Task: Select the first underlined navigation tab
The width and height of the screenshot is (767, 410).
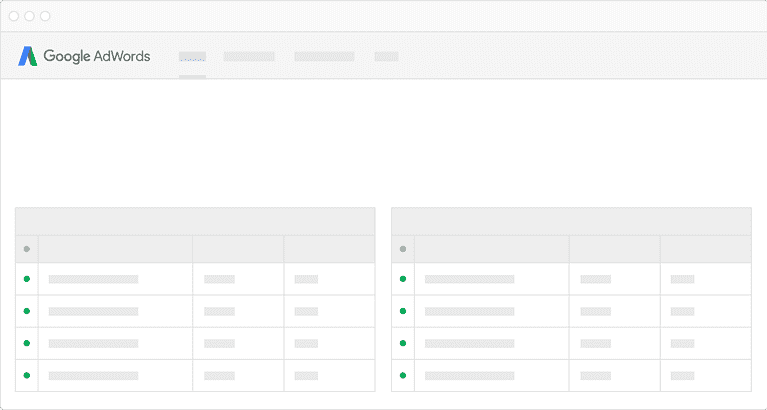Action: [192, 57]
